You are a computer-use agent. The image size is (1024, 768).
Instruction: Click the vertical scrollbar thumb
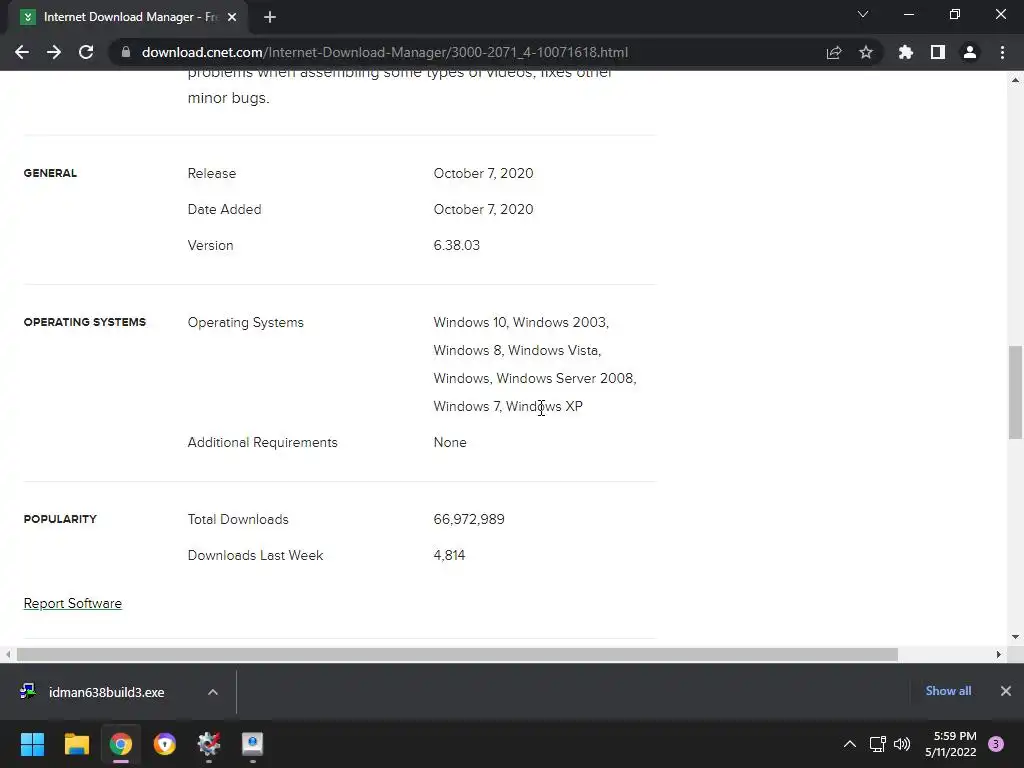(1016, 392)
